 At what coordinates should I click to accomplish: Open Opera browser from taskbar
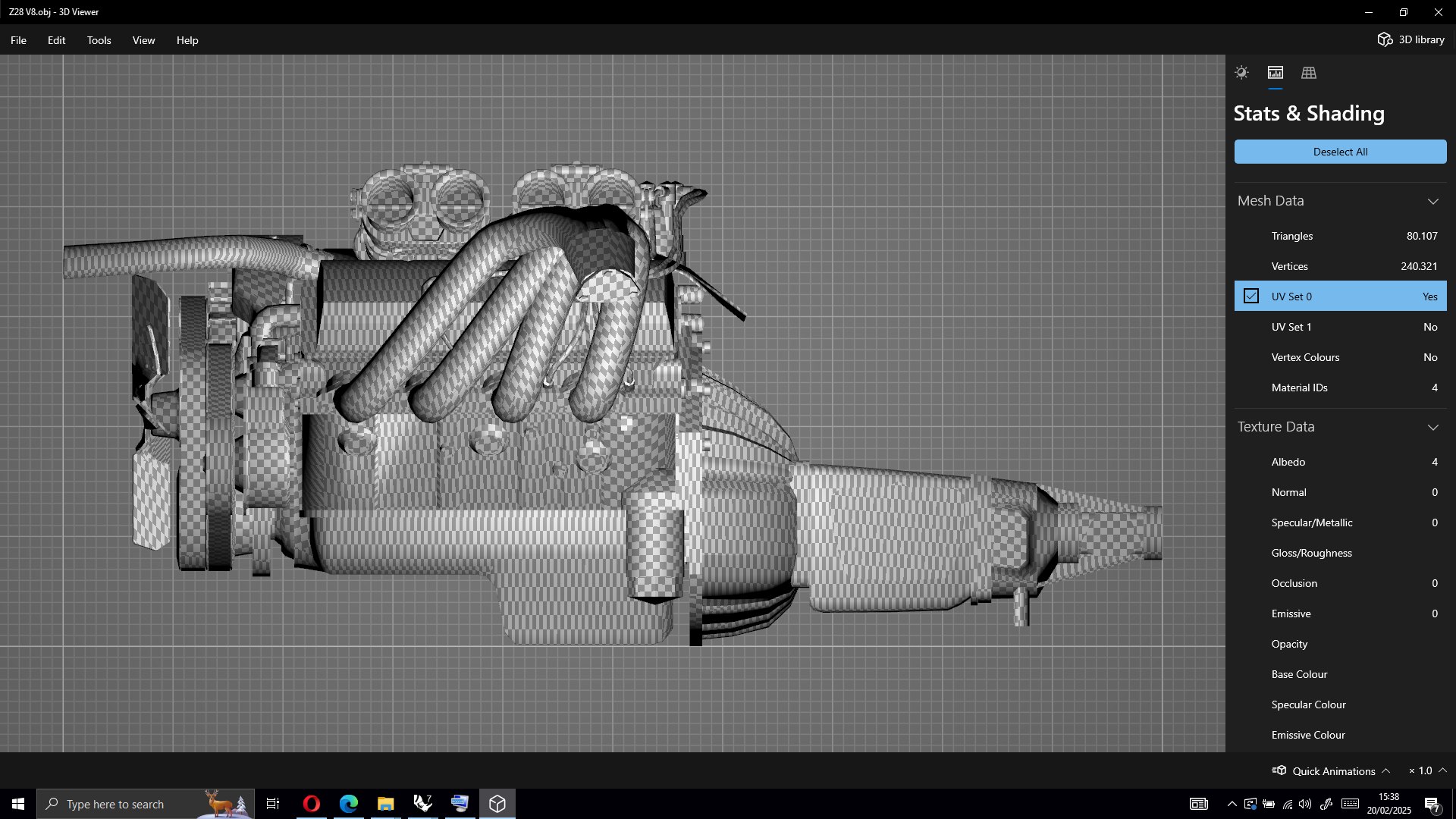click(311, 804)
